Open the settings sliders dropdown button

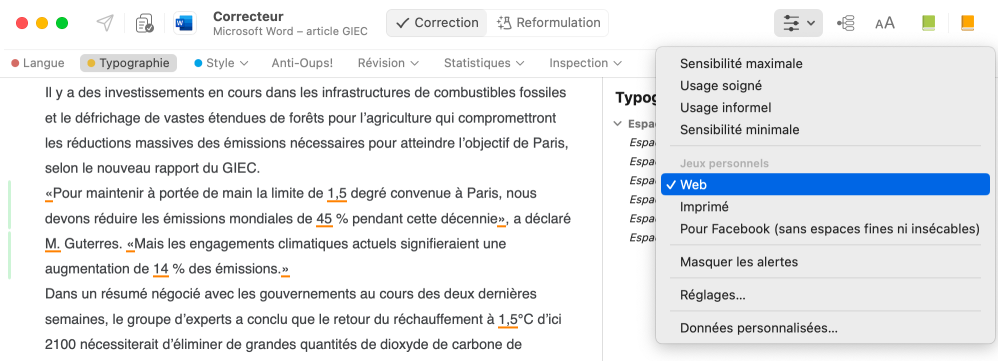pyautogui.click(x=798, y=24)
